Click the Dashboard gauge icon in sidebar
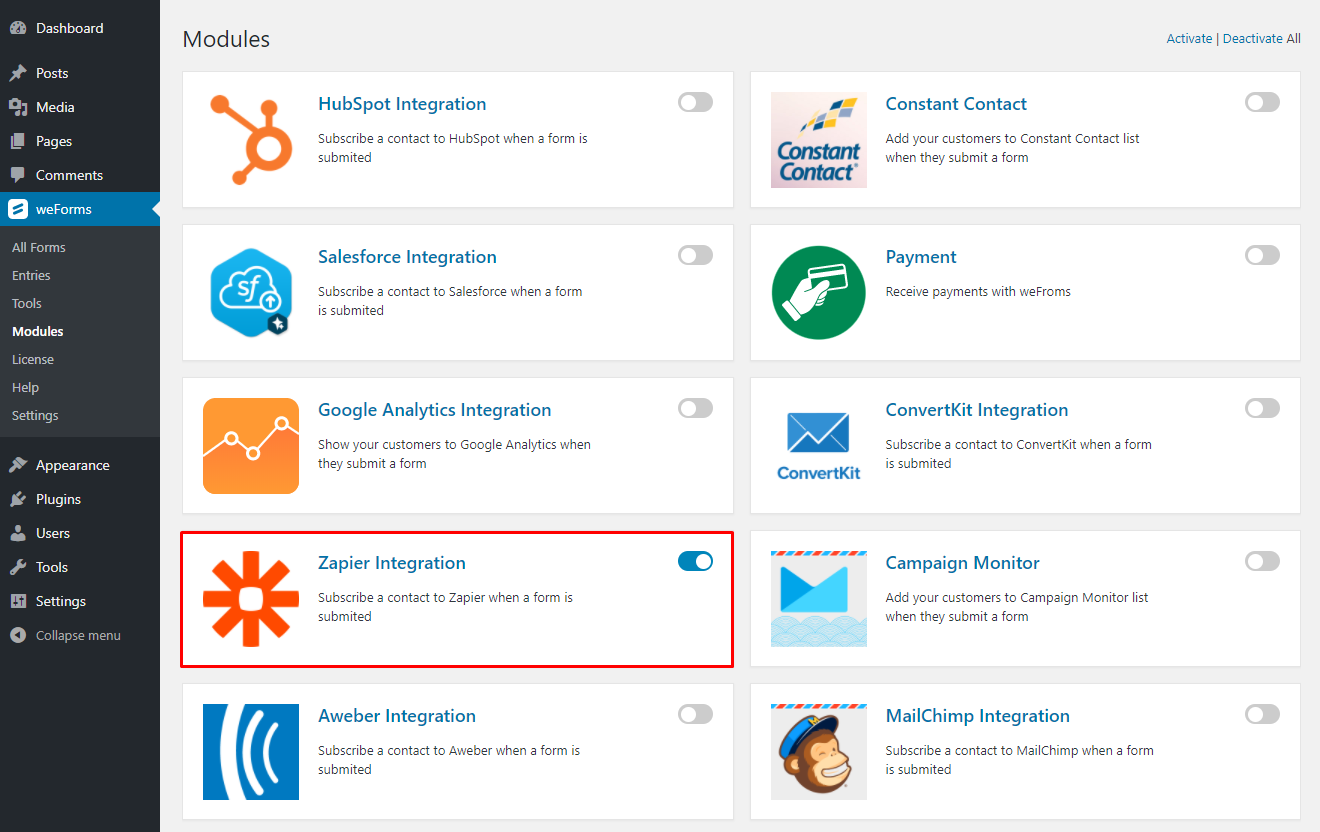Screen dimensions: 1320x832 18,28
